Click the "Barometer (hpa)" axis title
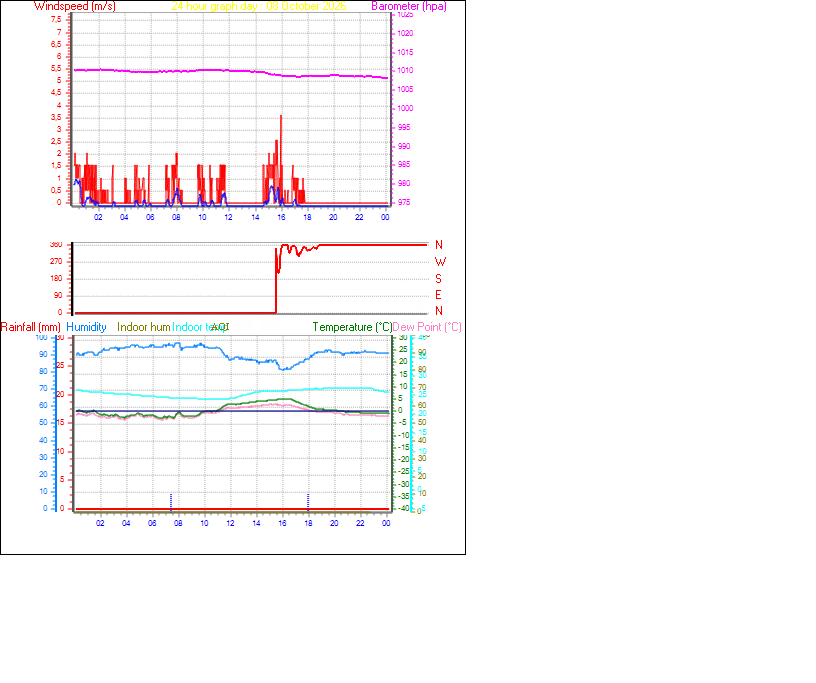The image size is (816, 683). point(409,6)
